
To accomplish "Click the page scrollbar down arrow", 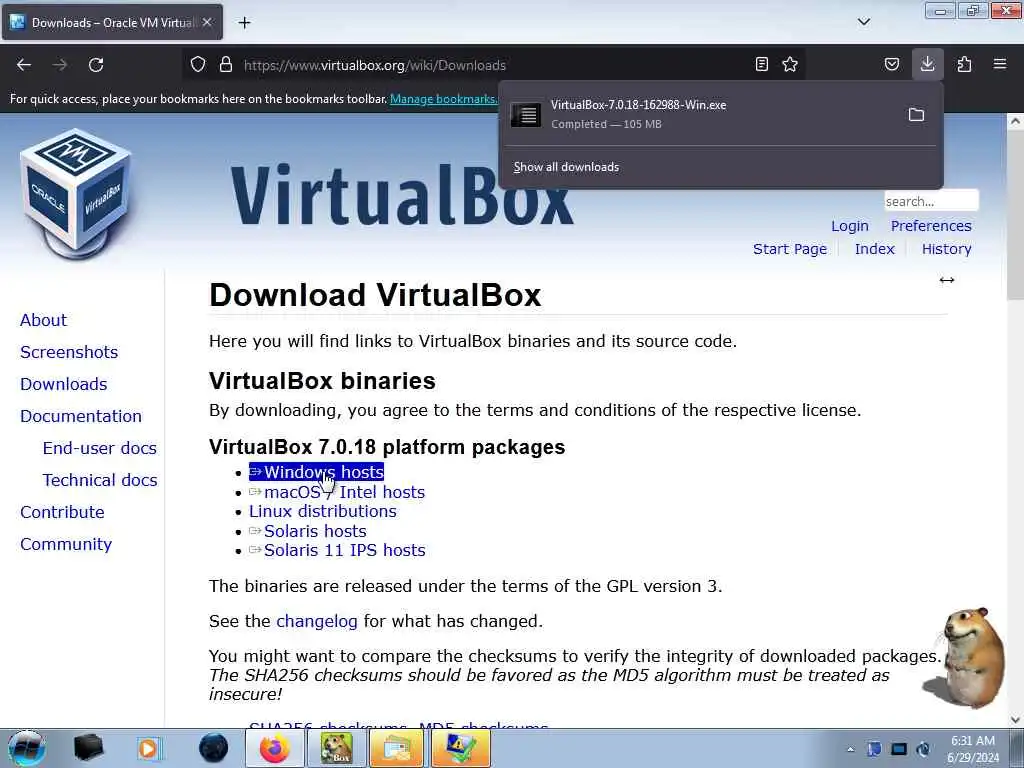I will (x=1015, y=720).
